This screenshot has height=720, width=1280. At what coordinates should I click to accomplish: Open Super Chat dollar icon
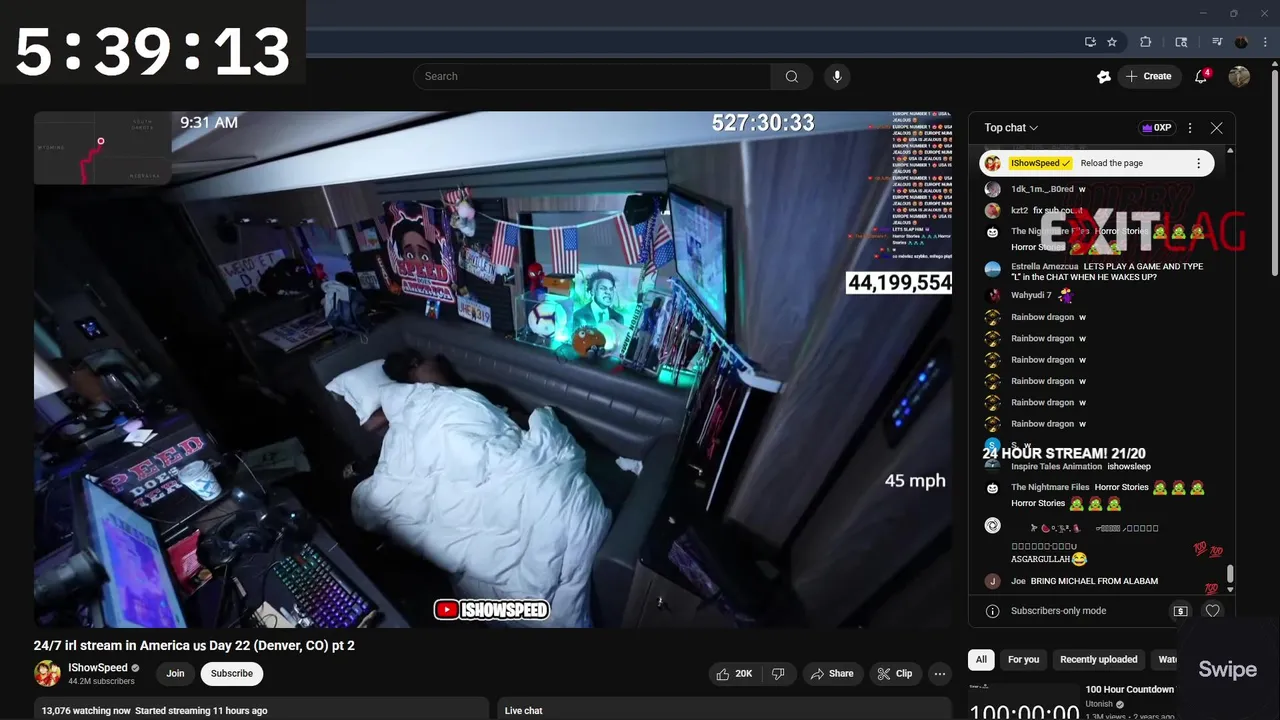(x=1180, y=611)
